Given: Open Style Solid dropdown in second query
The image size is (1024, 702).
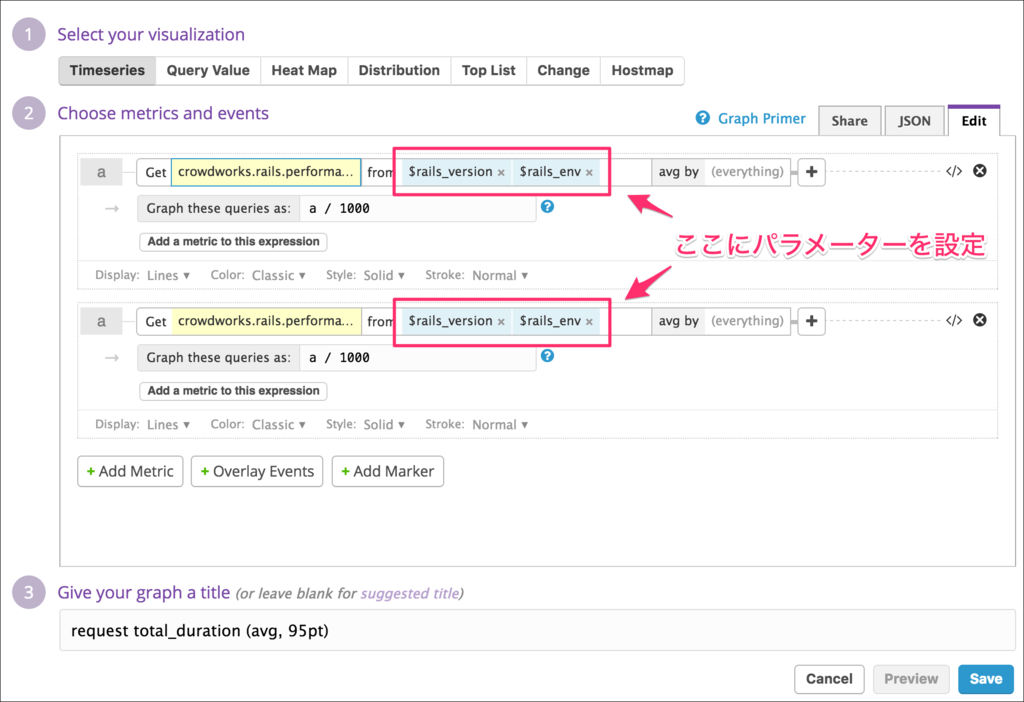Looking at the screenshot, I should click(384, 424).
